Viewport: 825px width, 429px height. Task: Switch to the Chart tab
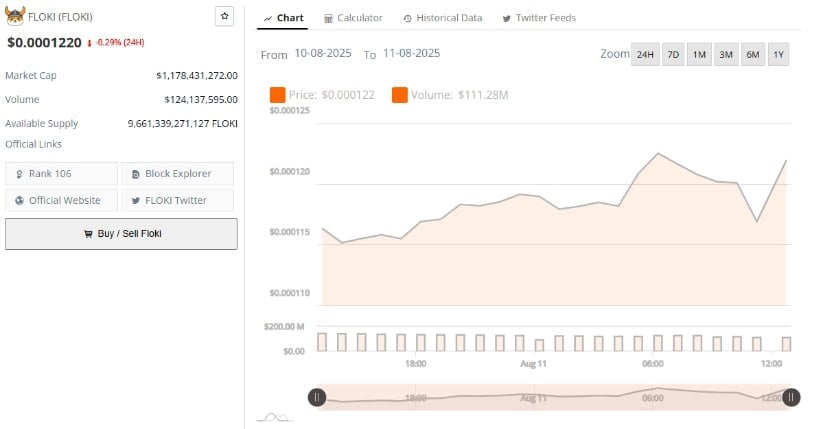point(283,18)
